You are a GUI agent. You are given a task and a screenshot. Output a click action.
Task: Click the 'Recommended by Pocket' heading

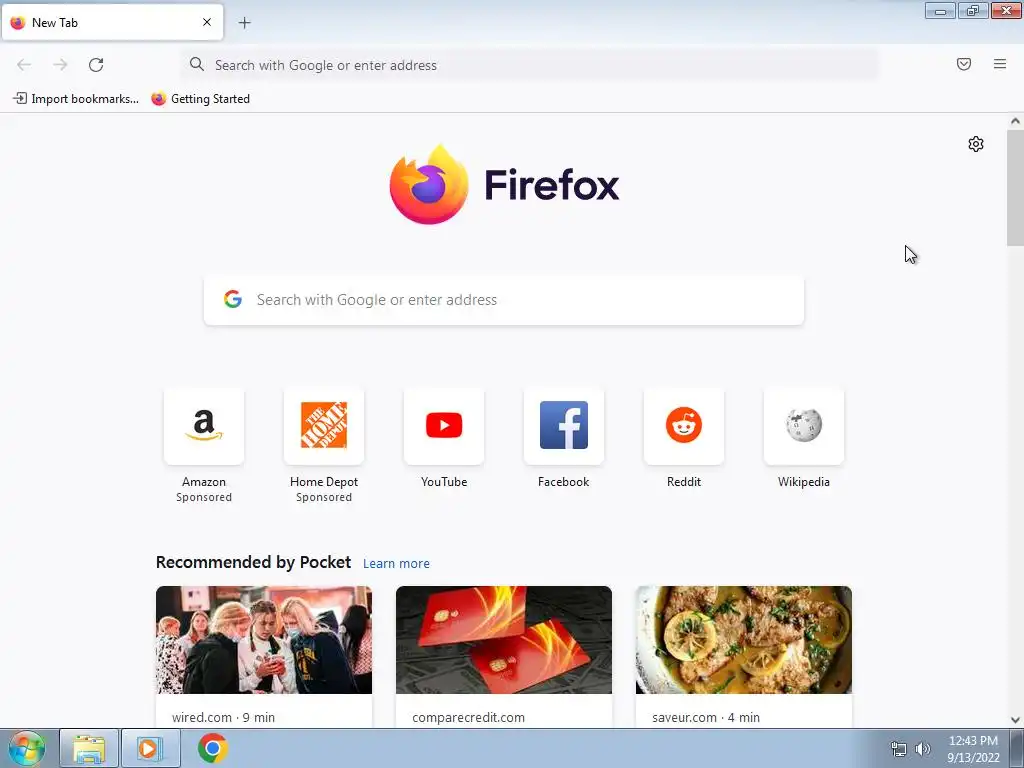point(253,562)
